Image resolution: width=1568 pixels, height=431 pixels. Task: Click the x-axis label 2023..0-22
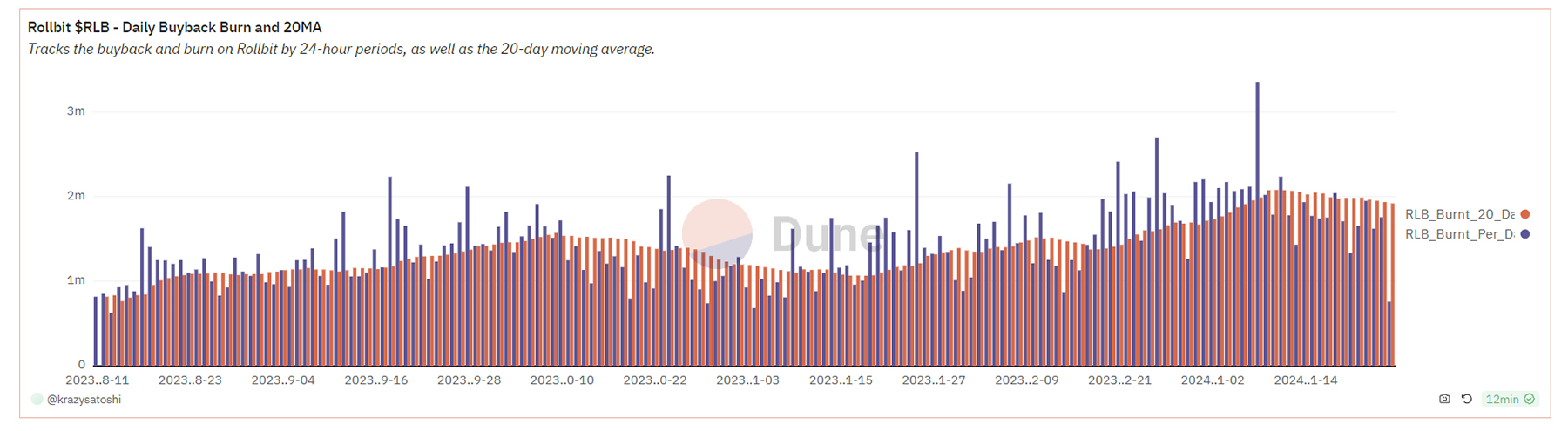pos(655,380)
